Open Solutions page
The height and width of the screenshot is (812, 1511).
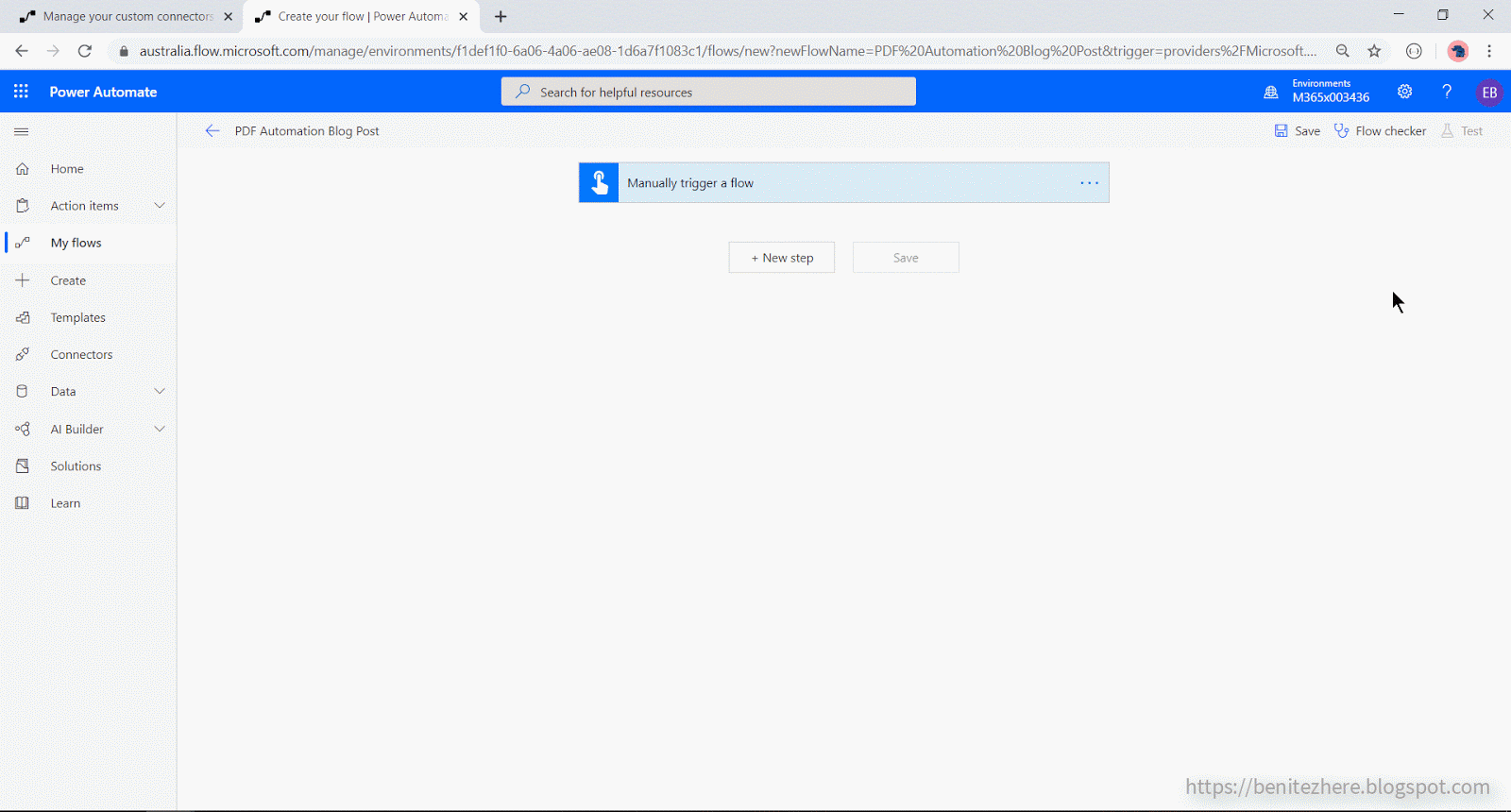coord(76,466)
